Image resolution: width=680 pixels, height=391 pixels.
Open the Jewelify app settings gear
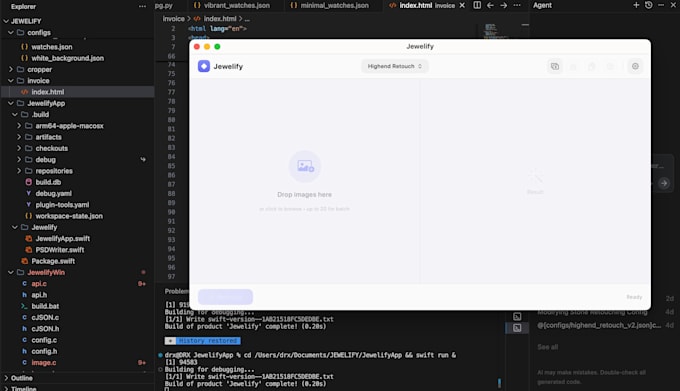coord(635,66)
